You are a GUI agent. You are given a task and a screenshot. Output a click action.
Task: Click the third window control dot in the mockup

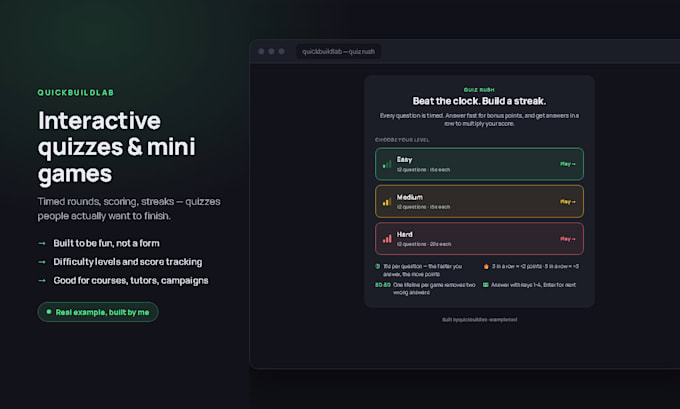click(x=281, y=51)
